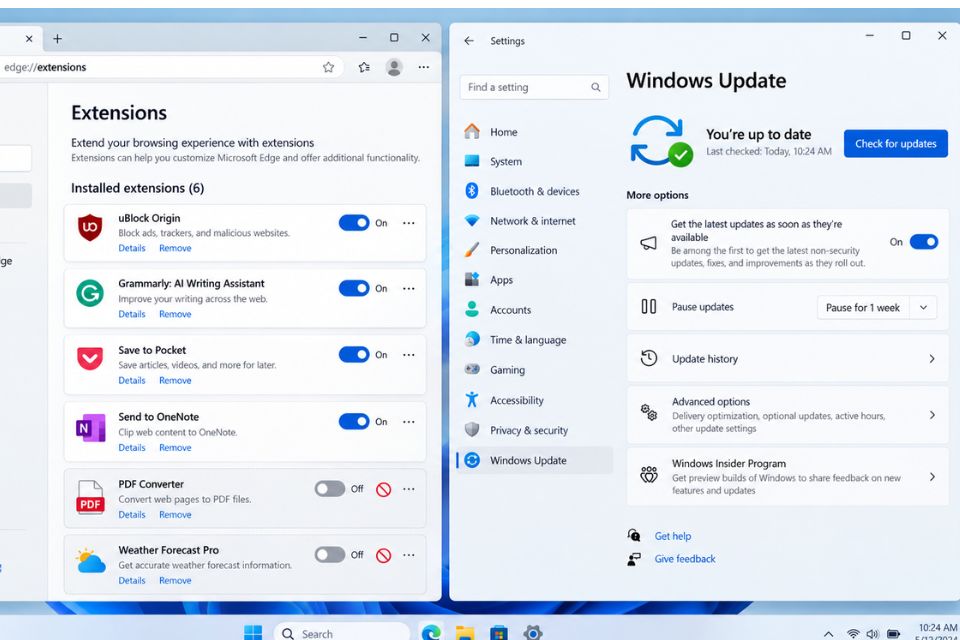This screenshot has width=960, height=640.
Task: Toggle Get the latest updates setting
Action: click(x=924, y=242)
